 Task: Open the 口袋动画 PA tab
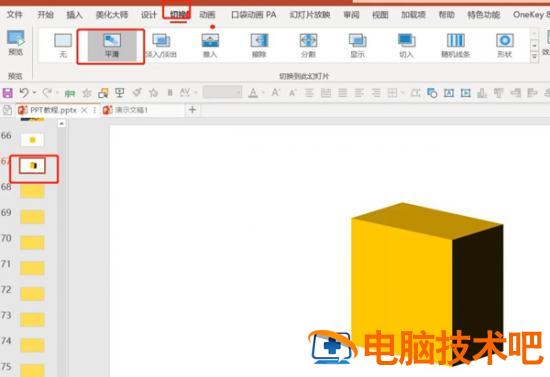254,15
